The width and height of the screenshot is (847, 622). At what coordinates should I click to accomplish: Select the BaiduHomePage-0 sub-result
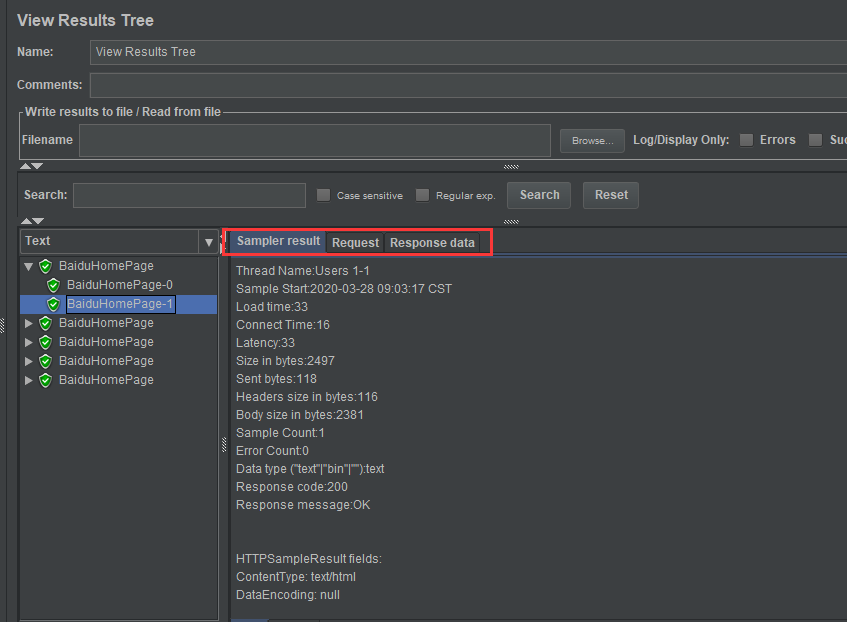119,285
